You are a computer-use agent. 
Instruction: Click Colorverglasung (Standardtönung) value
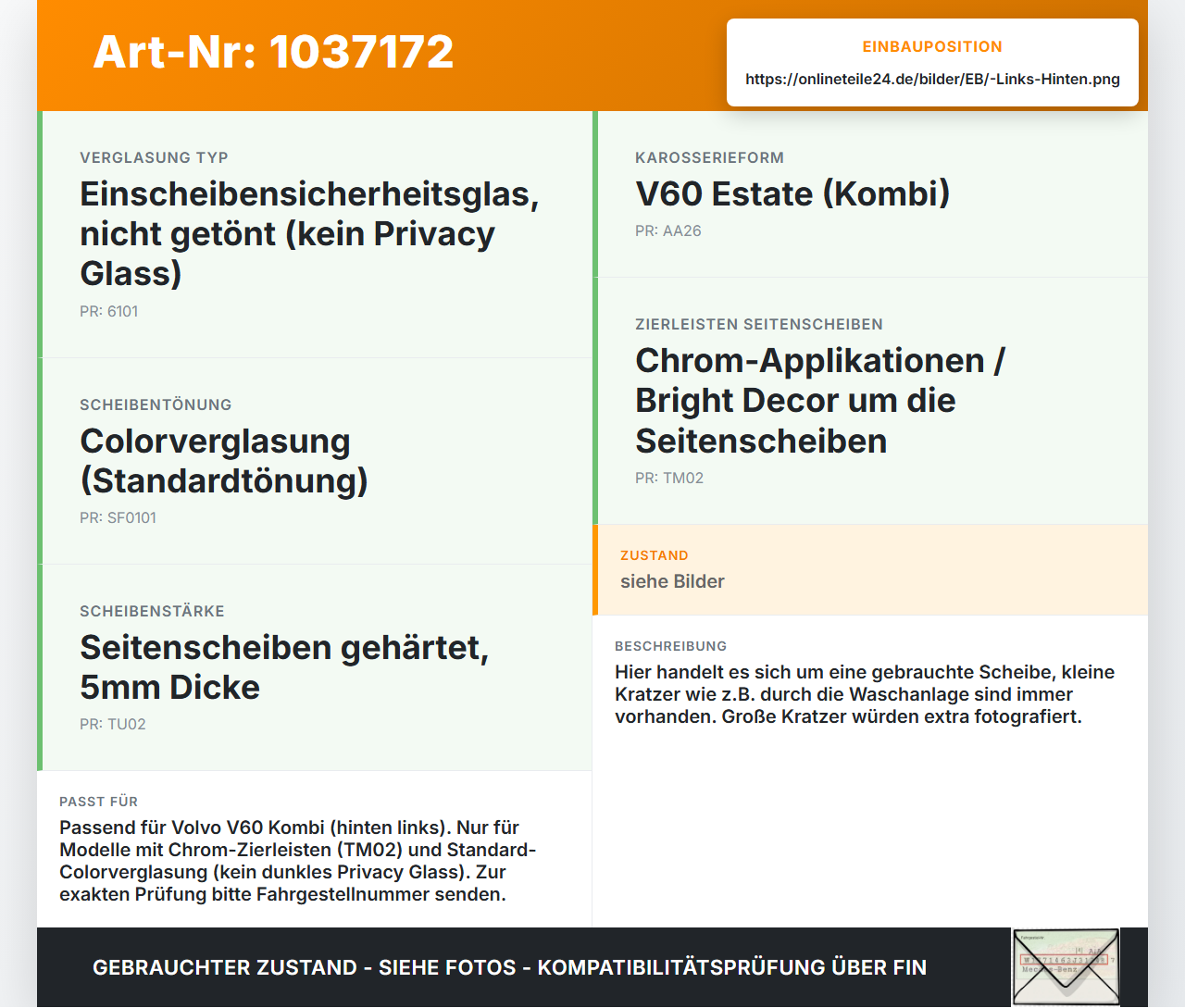[224, 461]
